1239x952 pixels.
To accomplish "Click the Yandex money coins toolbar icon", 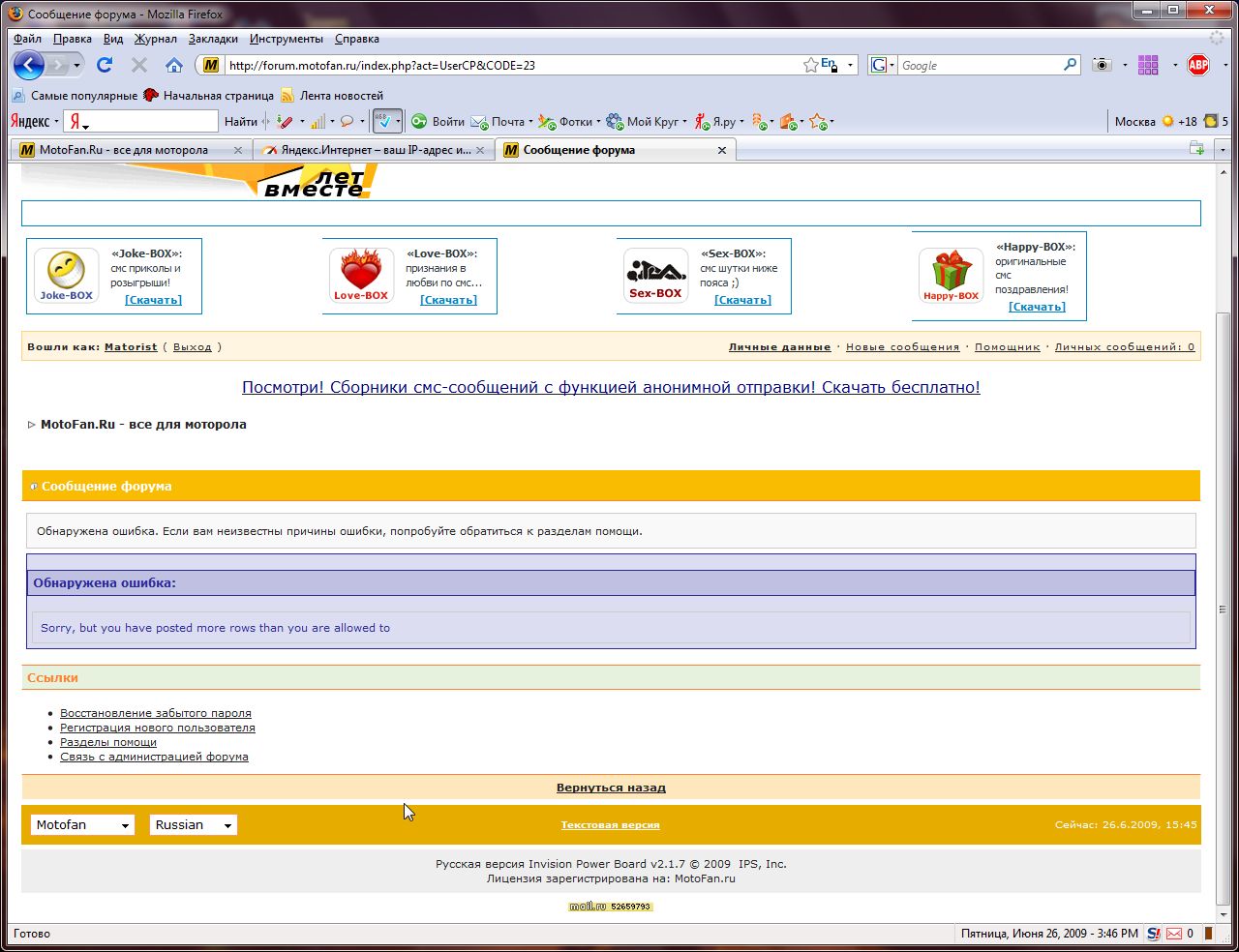I will tap(760, 122).
